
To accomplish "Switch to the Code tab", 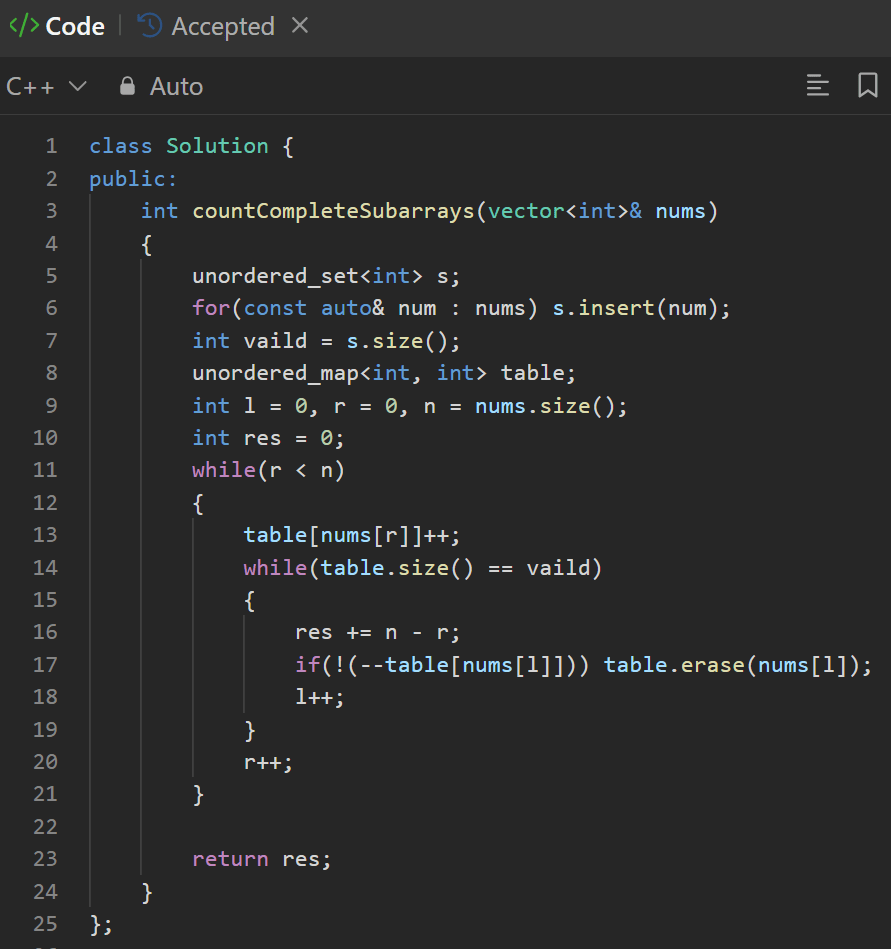I will (74, 26).
